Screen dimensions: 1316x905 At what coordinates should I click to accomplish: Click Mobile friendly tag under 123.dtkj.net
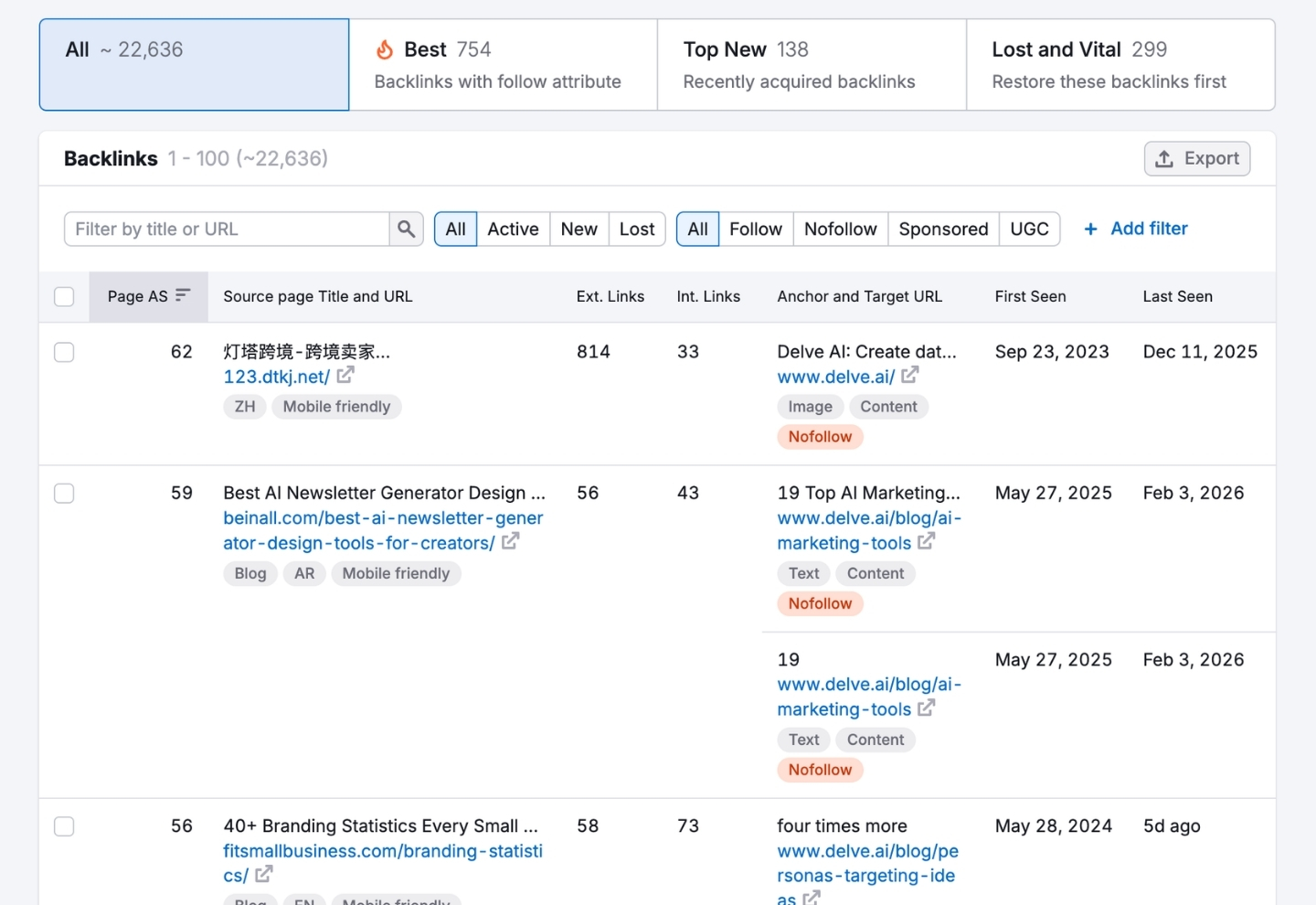tap(336, 407)
